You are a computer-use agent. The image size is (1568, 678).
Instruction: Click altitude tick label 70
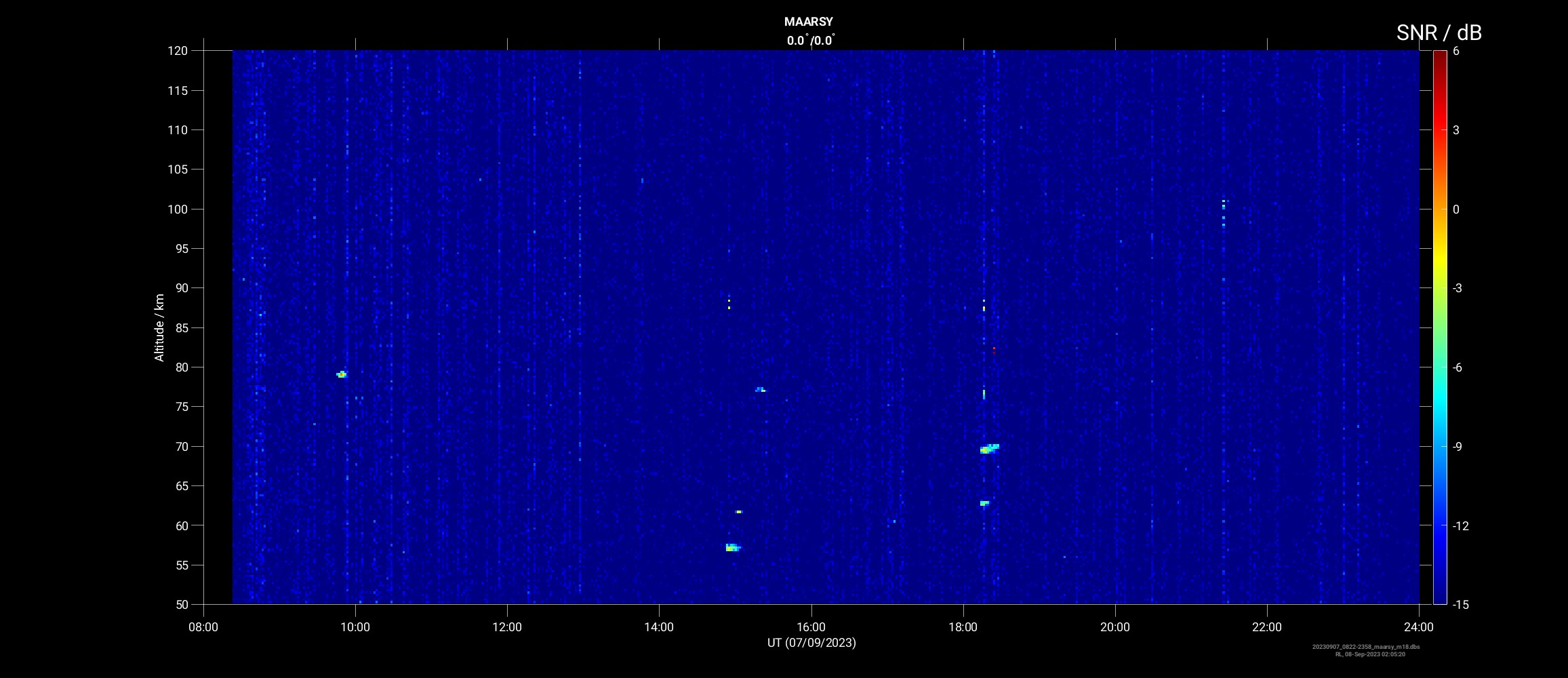click(180, 447)
